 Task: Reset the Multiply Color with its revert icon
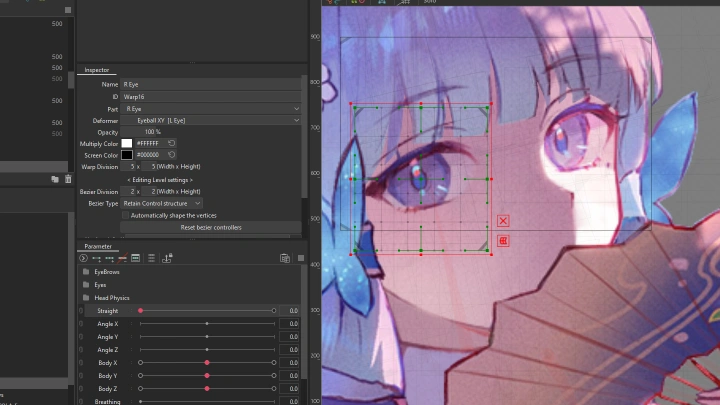(x=171, y=143)
